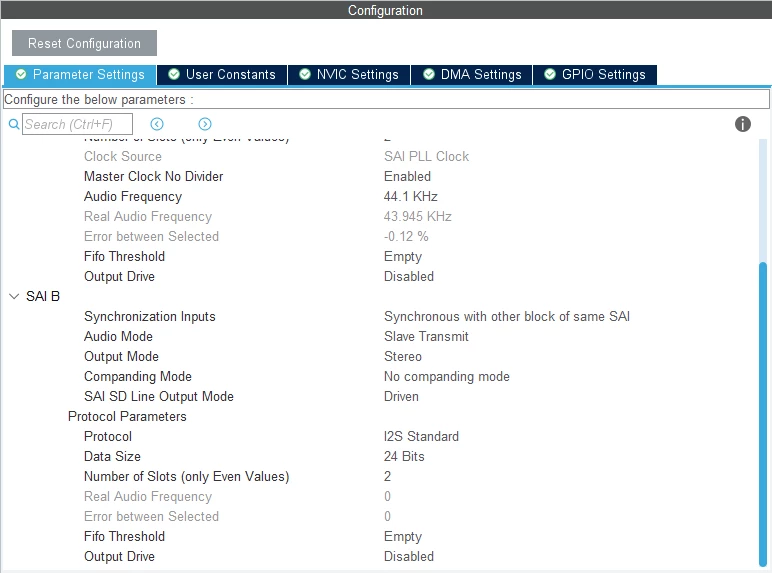Change SAI SD Line Output Driven value
The height and width of the screenshot is (573, 772).
coord(401,397)
